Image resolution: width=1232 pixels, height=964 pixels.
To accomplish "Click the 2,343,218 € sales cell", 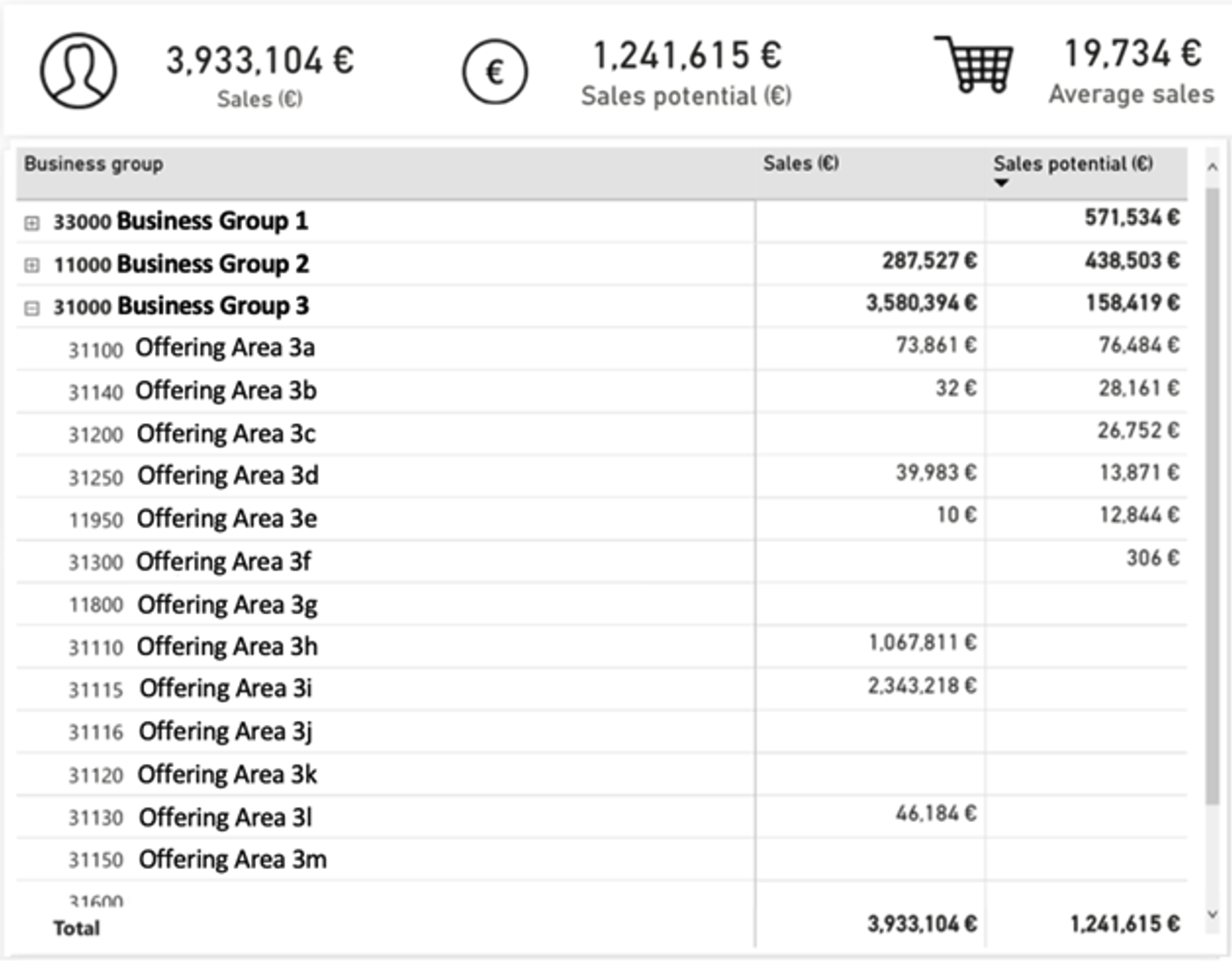I will click(x=921, y=686).
